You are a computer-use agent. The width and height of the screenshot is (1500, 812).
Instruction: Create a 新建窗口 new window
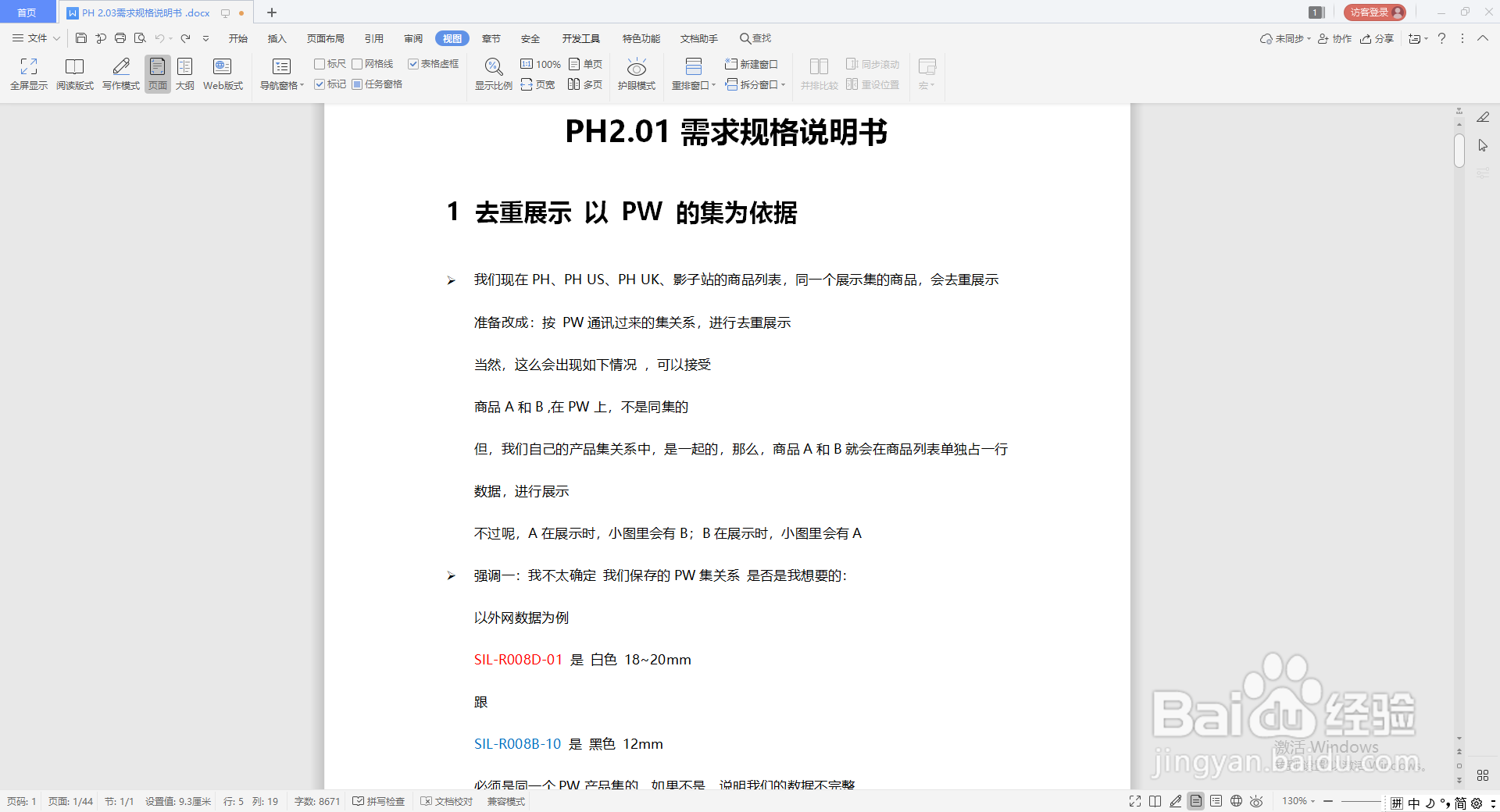pos(752,64)
